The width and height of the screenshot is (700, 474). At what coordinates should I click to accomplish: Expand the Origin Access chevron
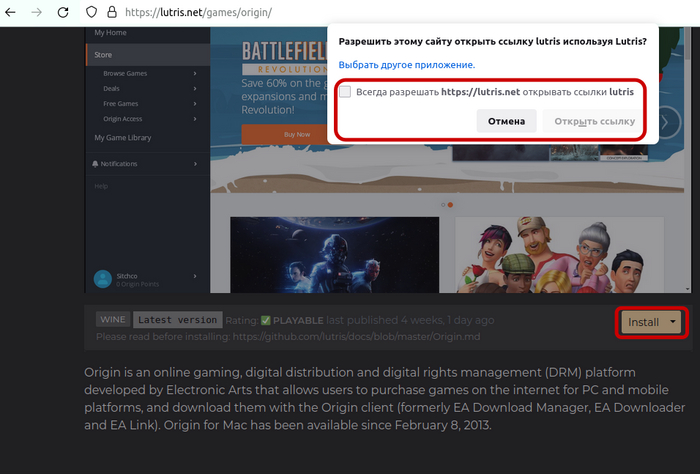[x=195, y=119]
